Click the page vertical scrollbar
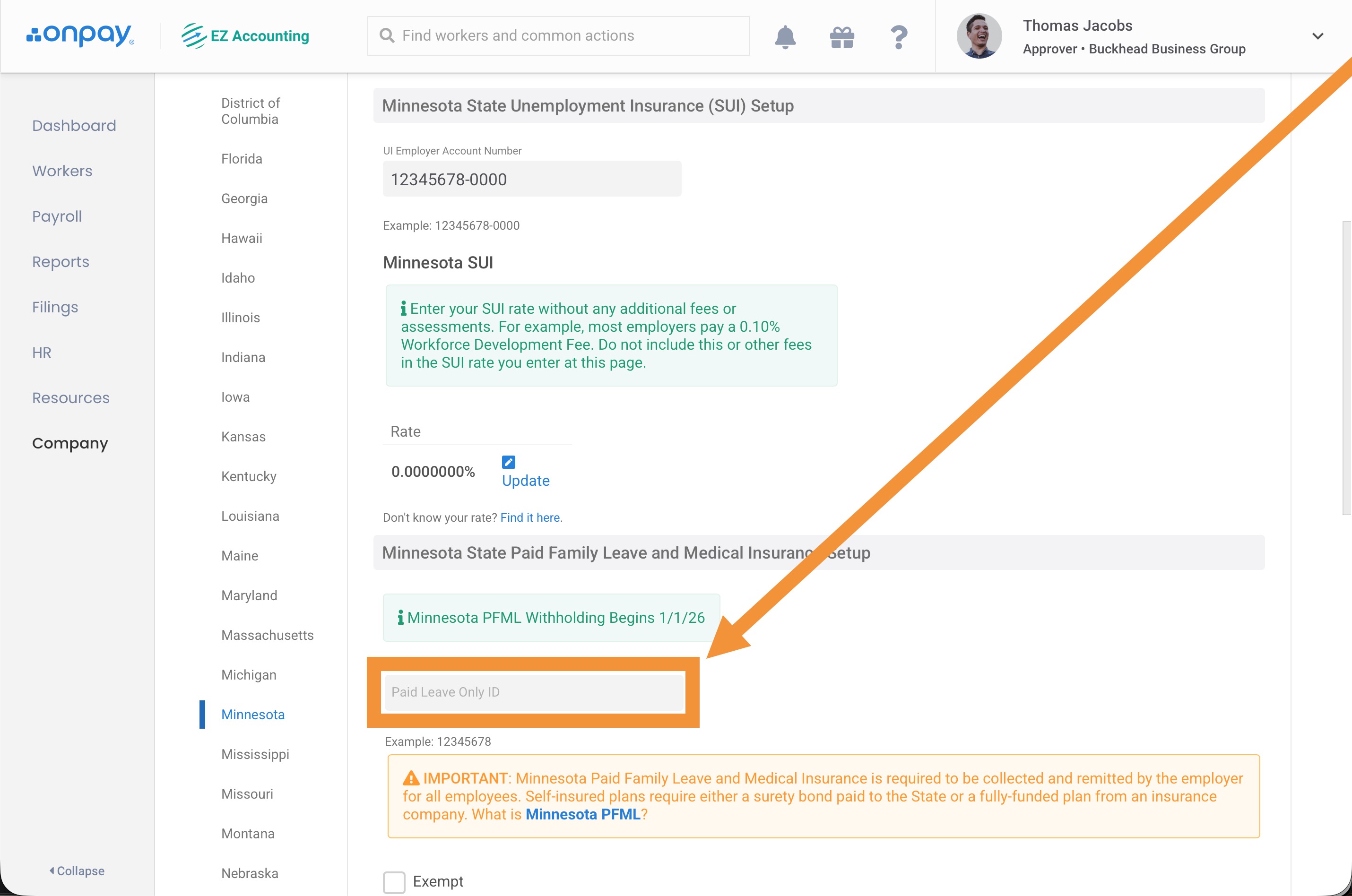The image size is (1352, 896). [x=1346, y=368]
